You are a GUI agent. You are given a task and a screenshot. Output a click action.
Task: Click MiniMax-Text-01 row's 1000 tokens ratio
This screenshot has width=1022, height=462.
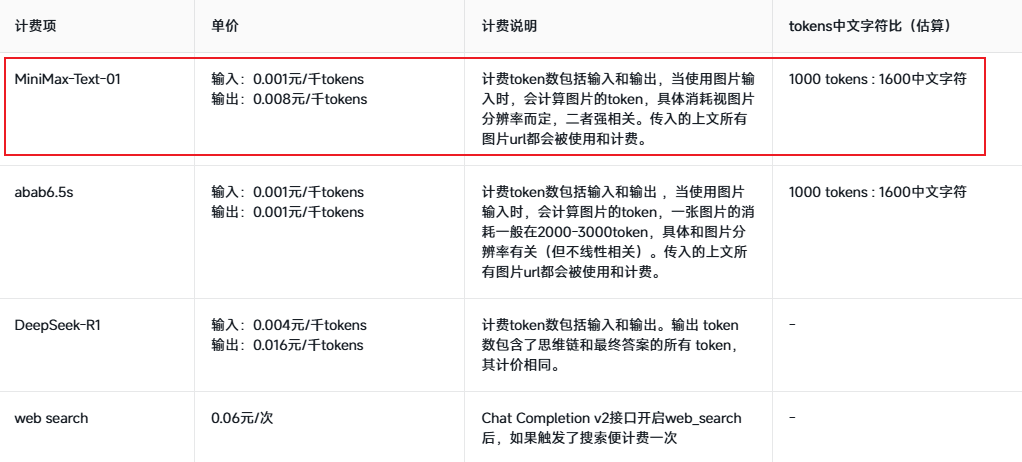click(x=877, y=78)
